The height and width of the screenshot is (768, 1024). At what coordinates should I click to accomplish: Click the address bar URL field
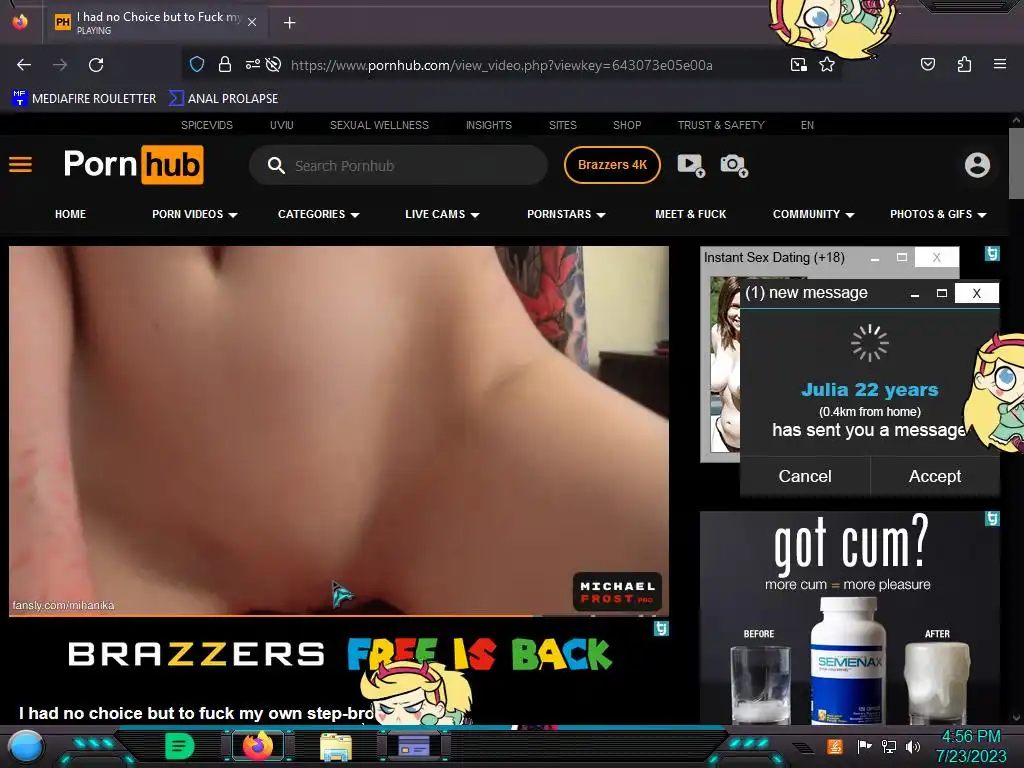click(502, 65)
